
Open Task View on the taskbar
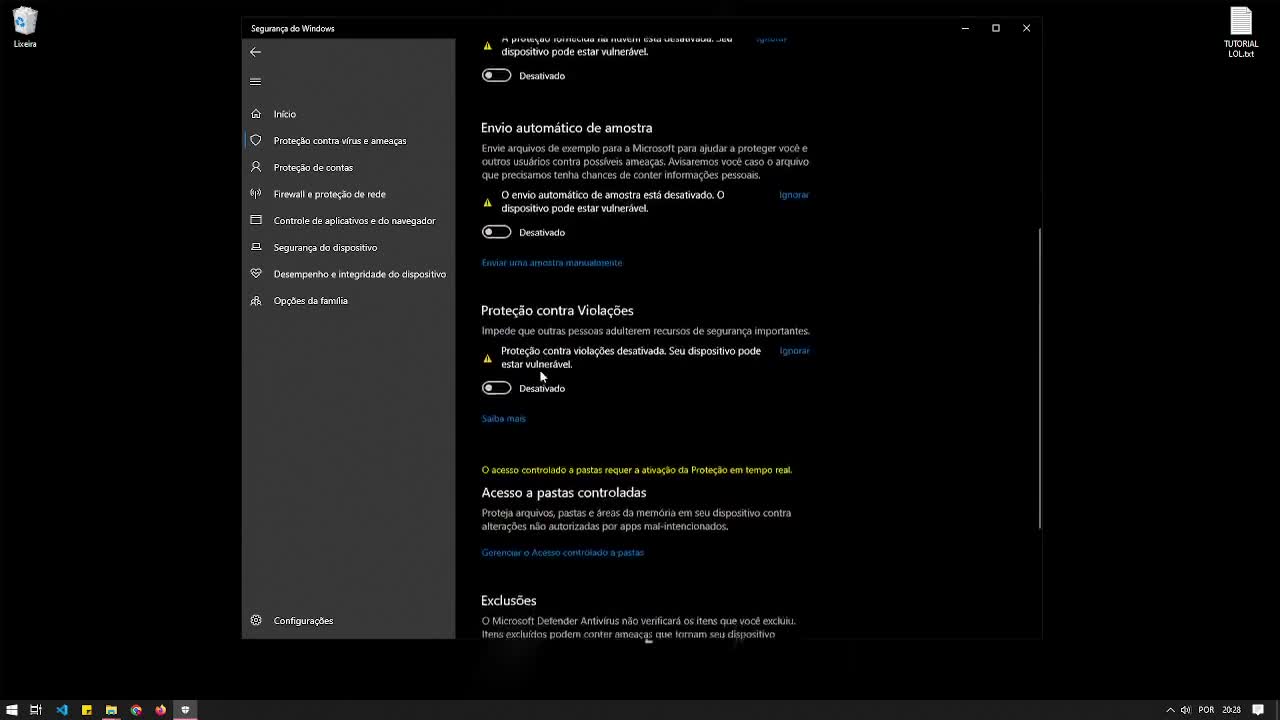pos(35,711)
